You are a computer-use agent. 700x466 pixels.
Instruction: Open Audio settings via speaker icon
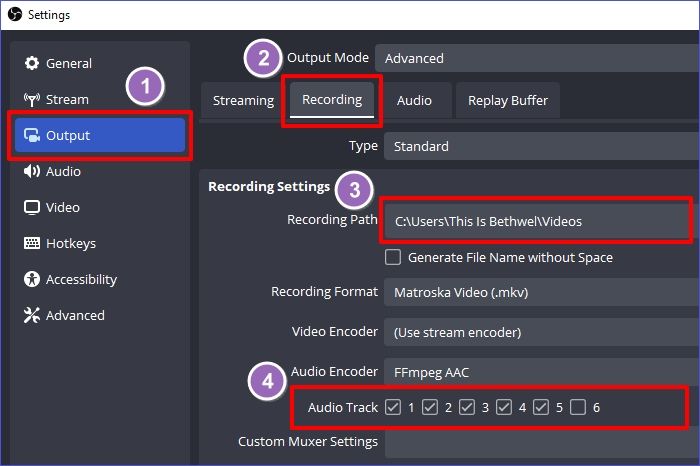(31, 171)
